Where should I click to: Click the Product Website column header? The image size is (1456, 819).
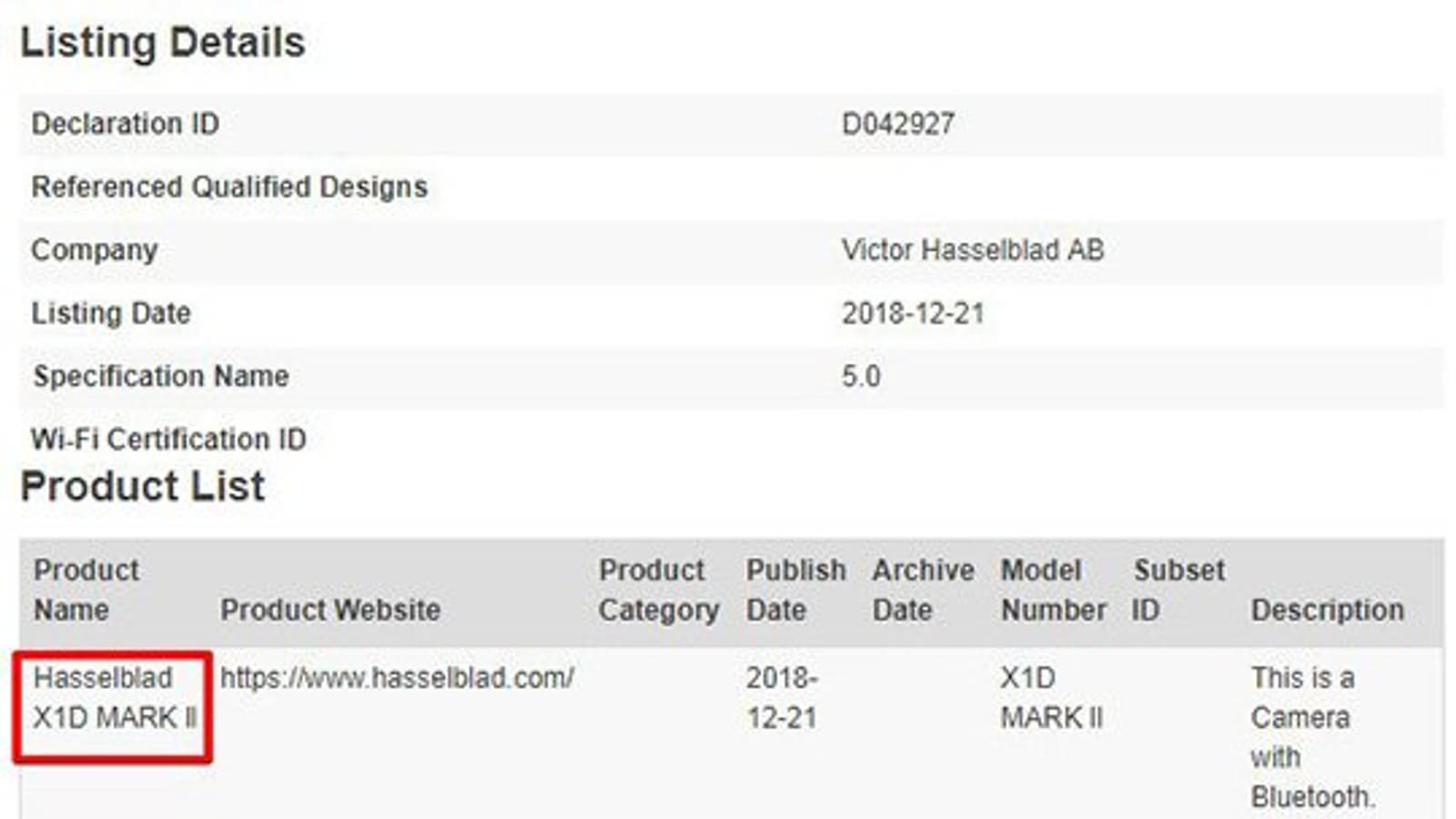click(329, 610)
